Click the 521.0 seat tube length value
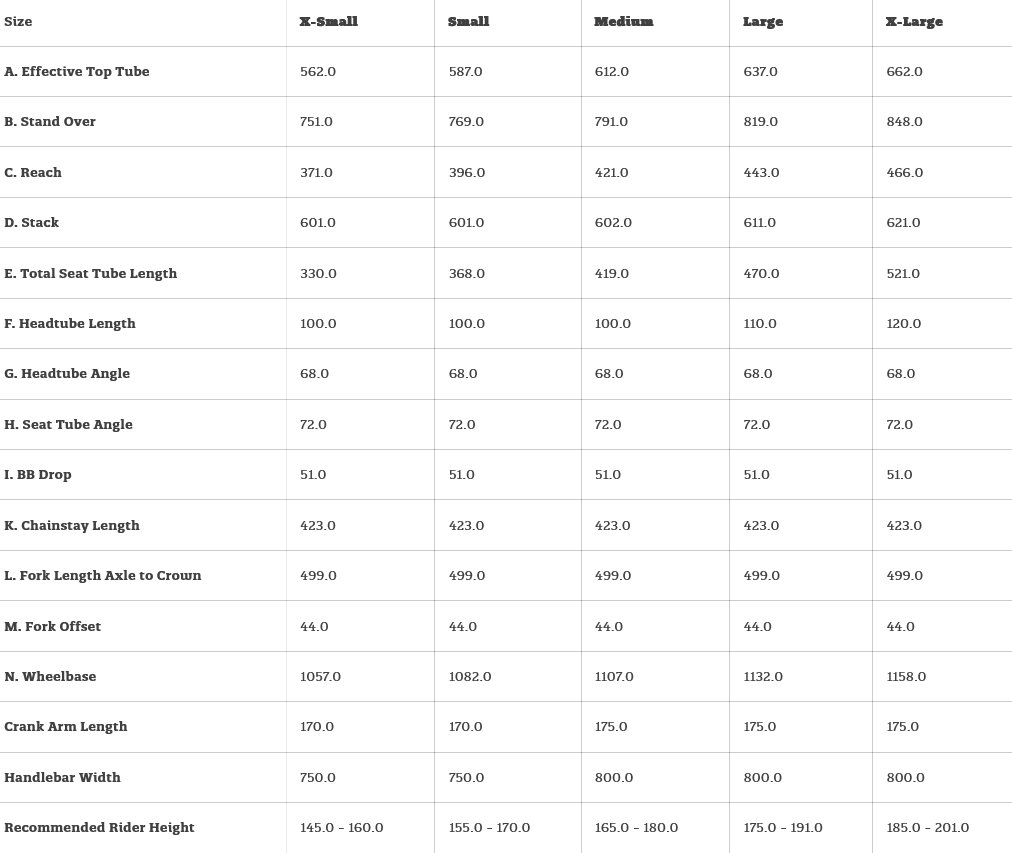 click(903, 274)
